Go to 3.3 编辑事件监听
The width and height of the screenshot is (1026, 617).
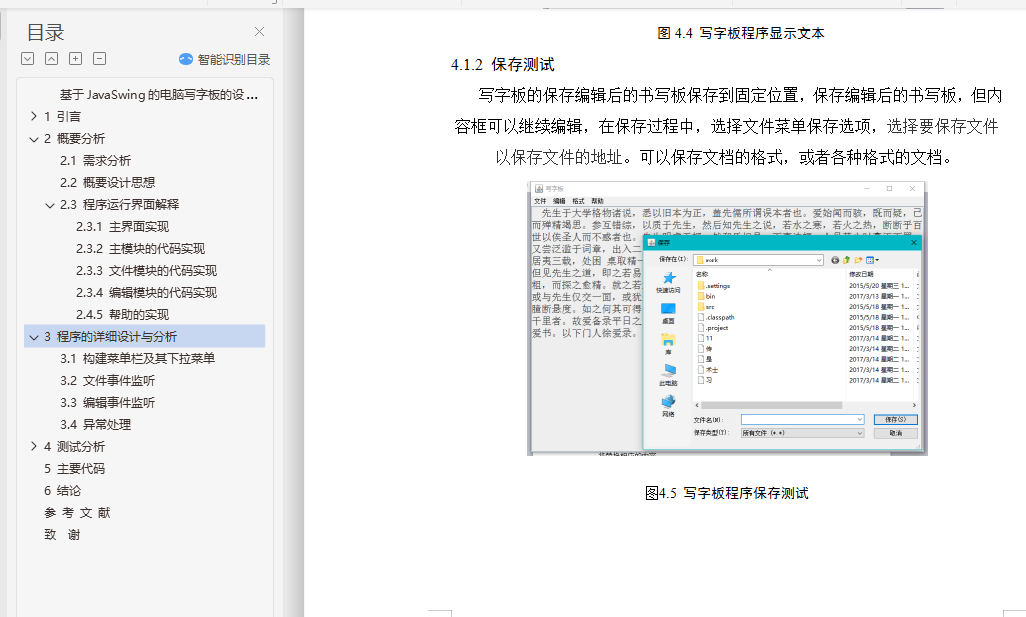(x=107, y=402)
